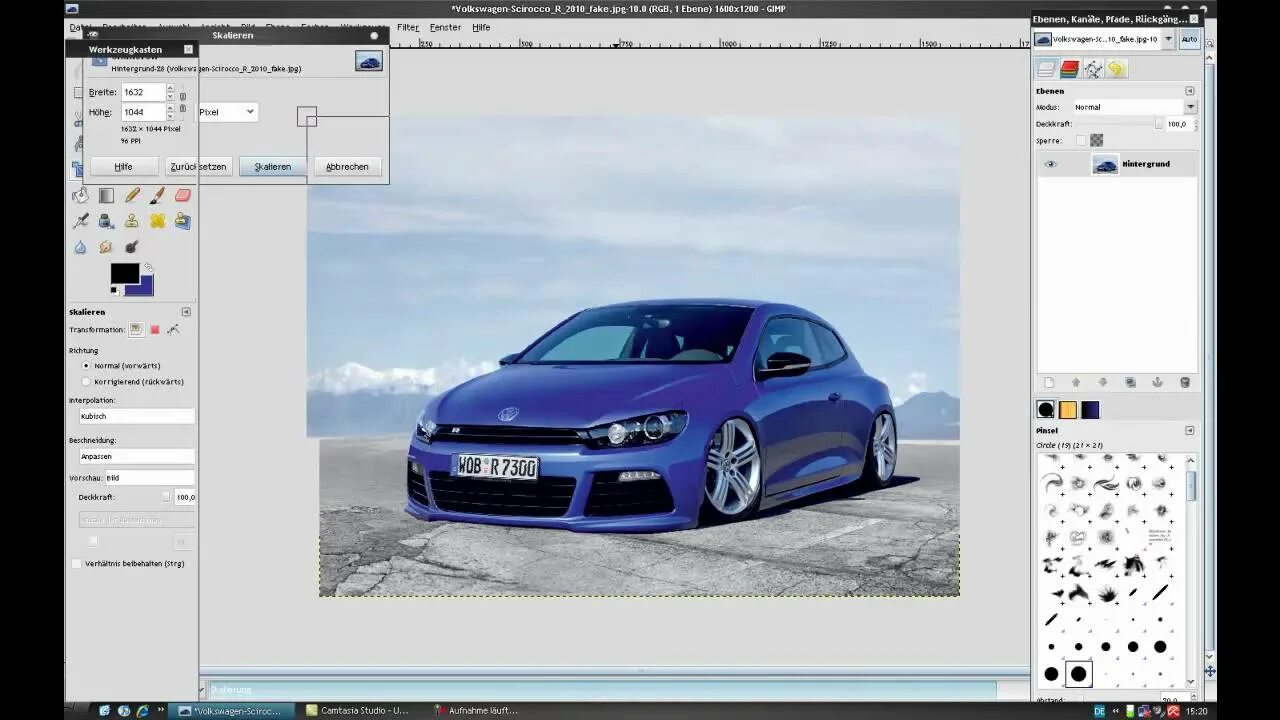Switch to the Paths tab icon
Screen dimensions: 1280x720
tap(1093, 69)
